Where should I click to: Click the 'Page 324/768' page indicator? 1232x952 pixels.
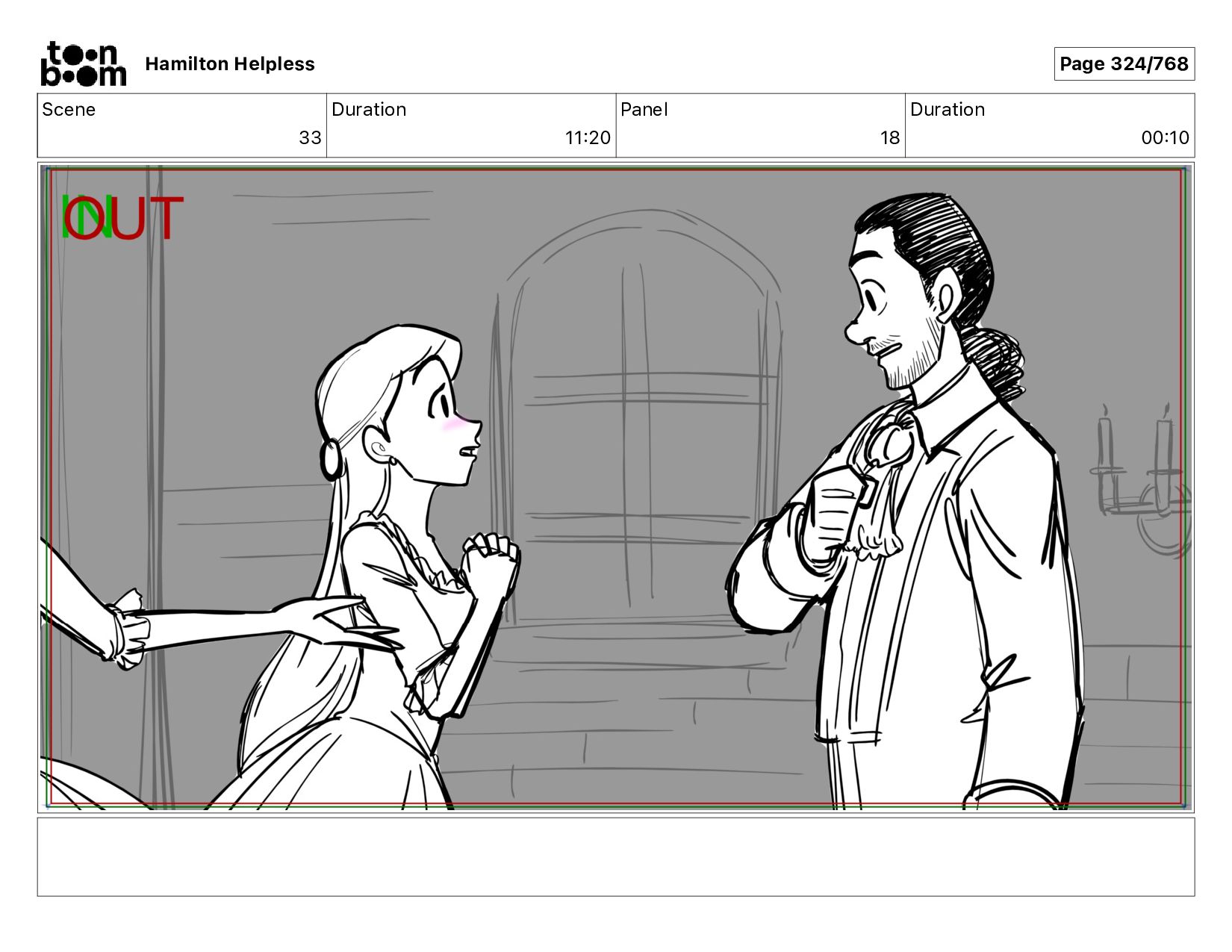click(1124, 64)
